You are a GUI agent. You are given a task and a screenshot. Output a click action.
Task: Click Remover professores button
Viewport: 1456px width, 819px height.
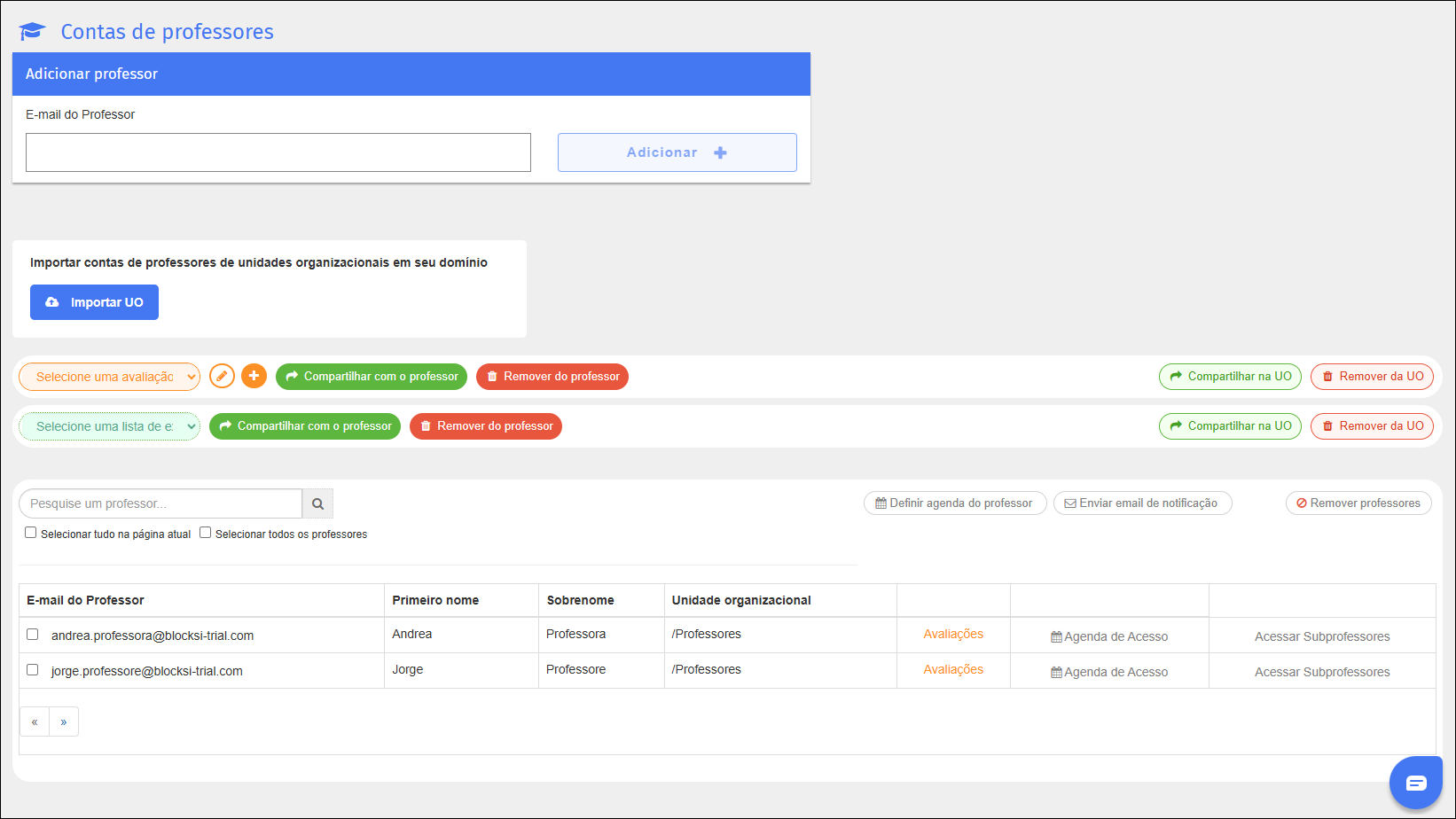tap(1358, 503)
